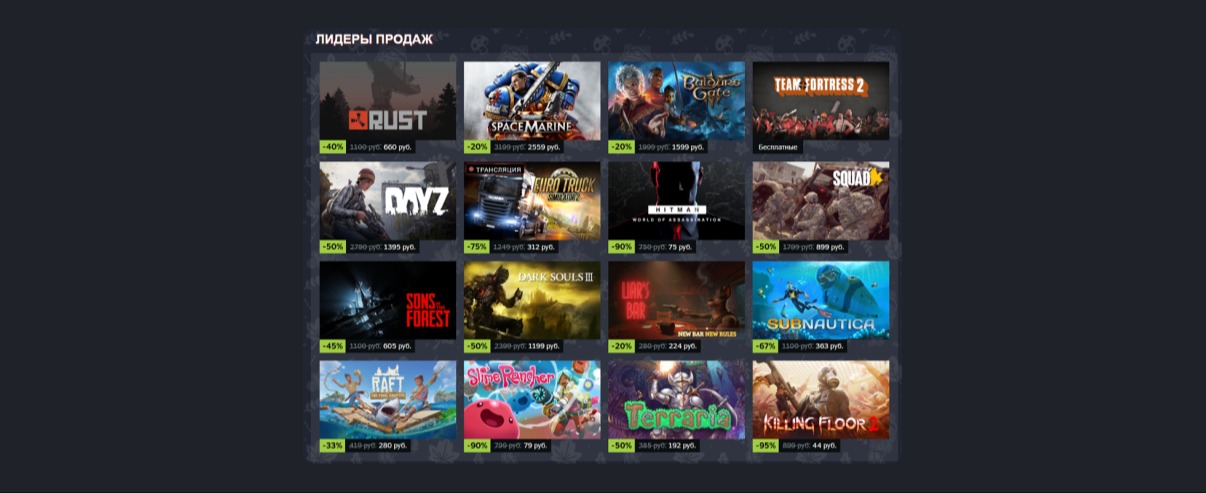Open the Subnautica game thumbnail

coord(821,300)
